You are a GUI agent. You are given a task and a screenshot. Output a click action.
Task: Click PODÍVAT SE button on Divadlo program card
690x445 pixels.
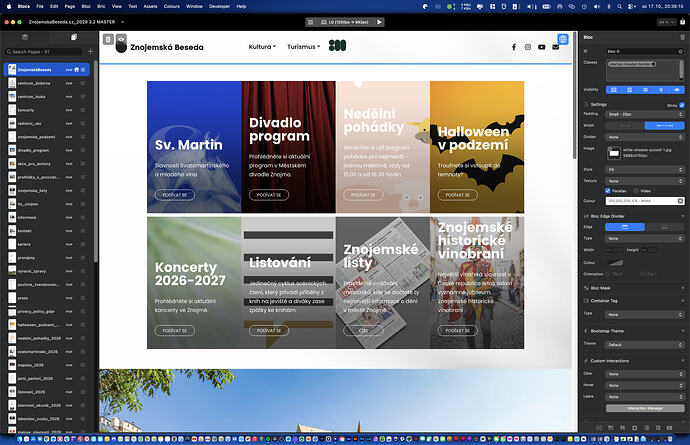click(269, 195)
